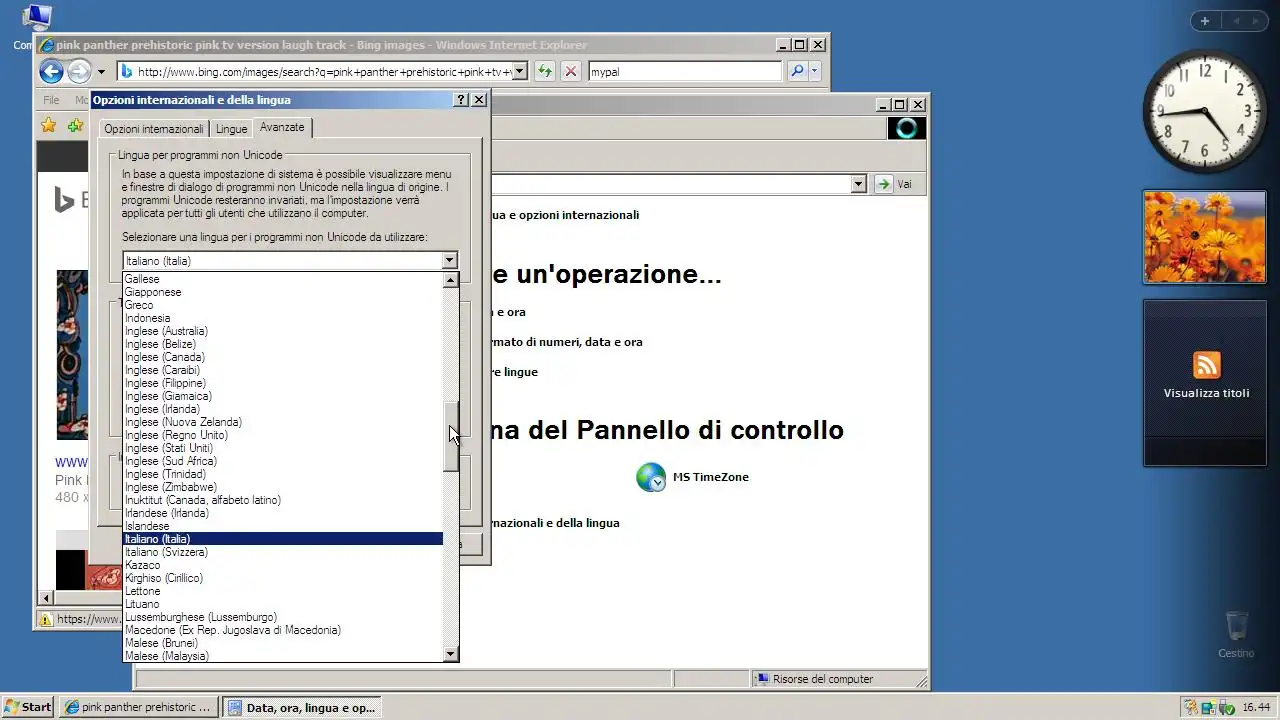Choose Indonesia in the language list
Viewport: 1280px width, 720px height.
[283, 318]
